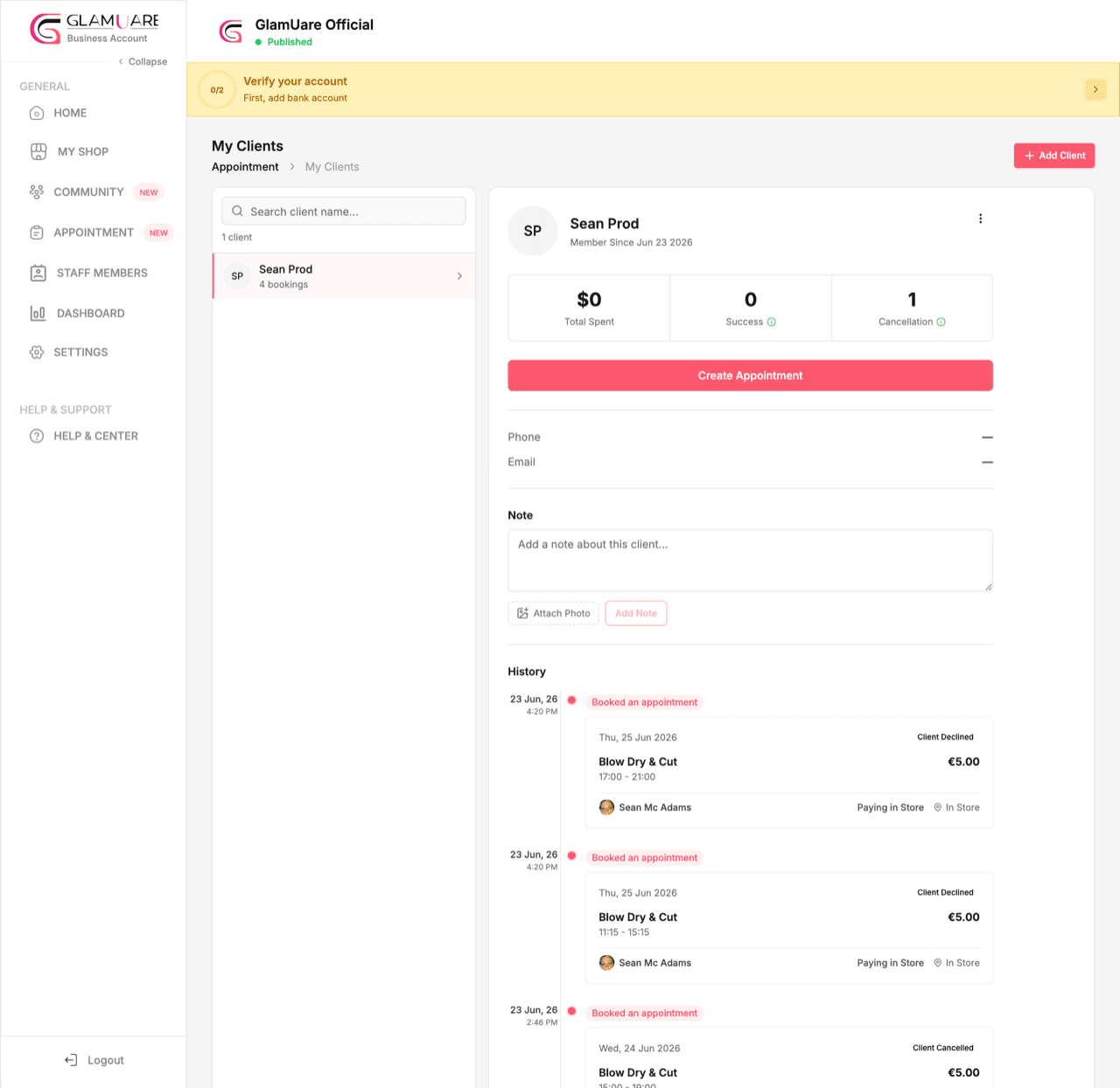Click the GlamUare Official shop logo in the header
This screenshot has height=1088, width=1120.
pyautogui.click(x=231, y=32)
